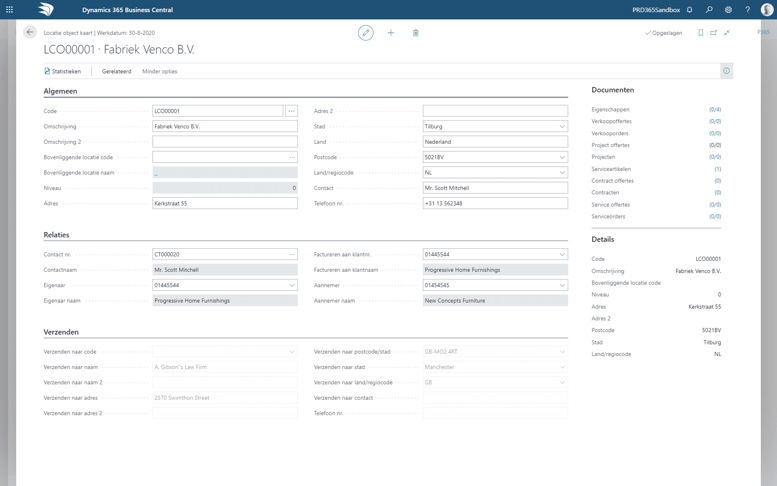Screen dimensions: 777x486
Task: Expand the Eigenaar dropdown
Action: pos(292,285)
